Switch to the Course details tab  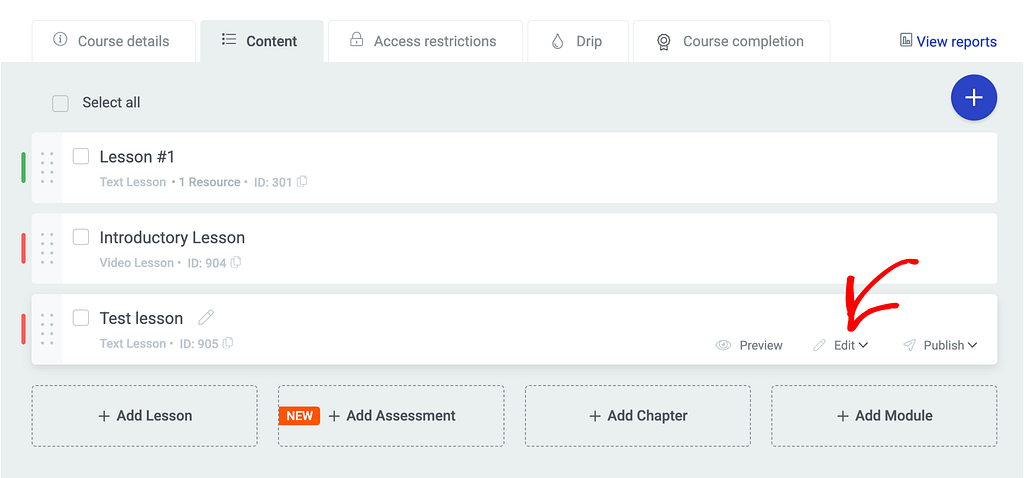point(114,41)
